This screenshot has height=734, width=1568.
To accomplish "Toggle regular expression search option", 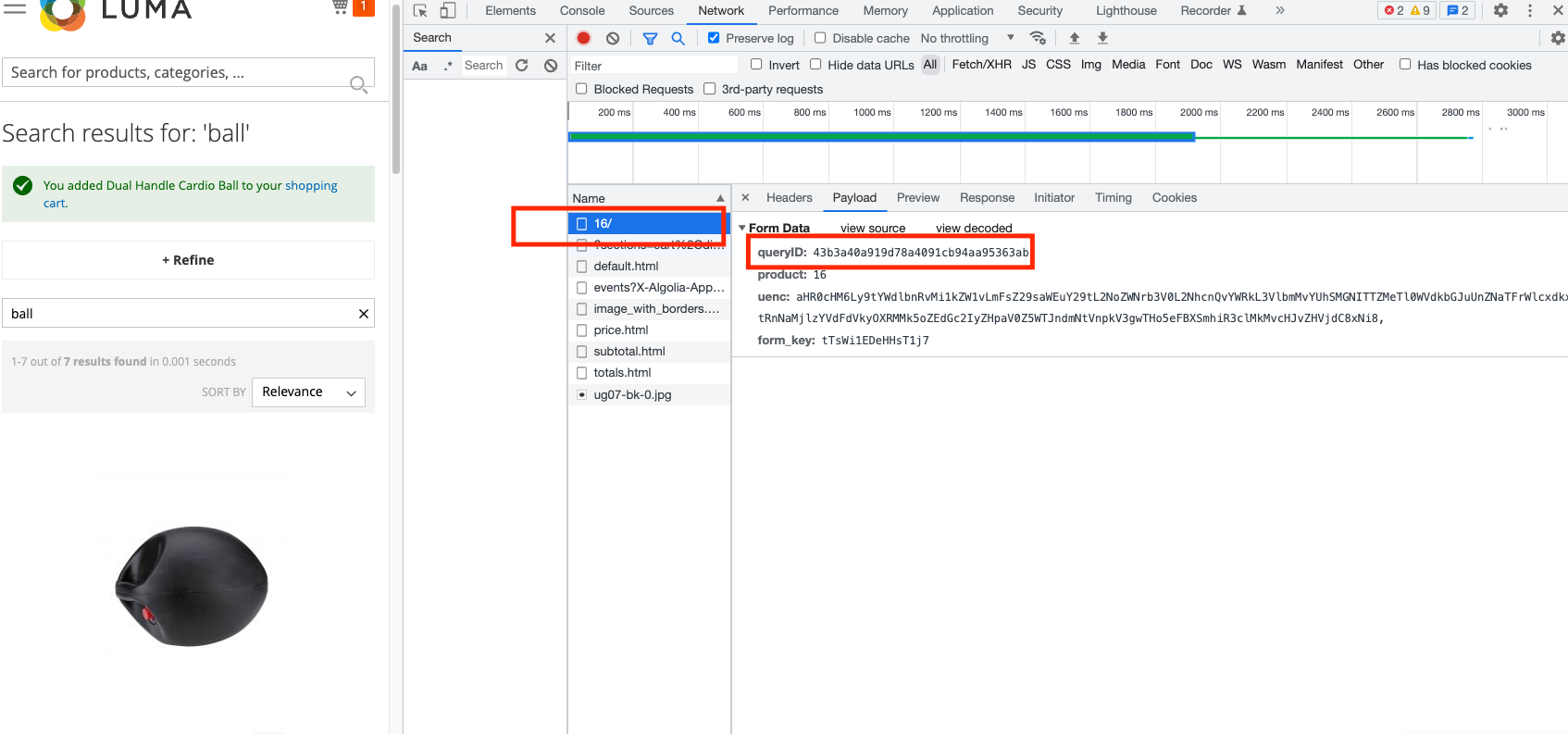I will coord(448,66).
